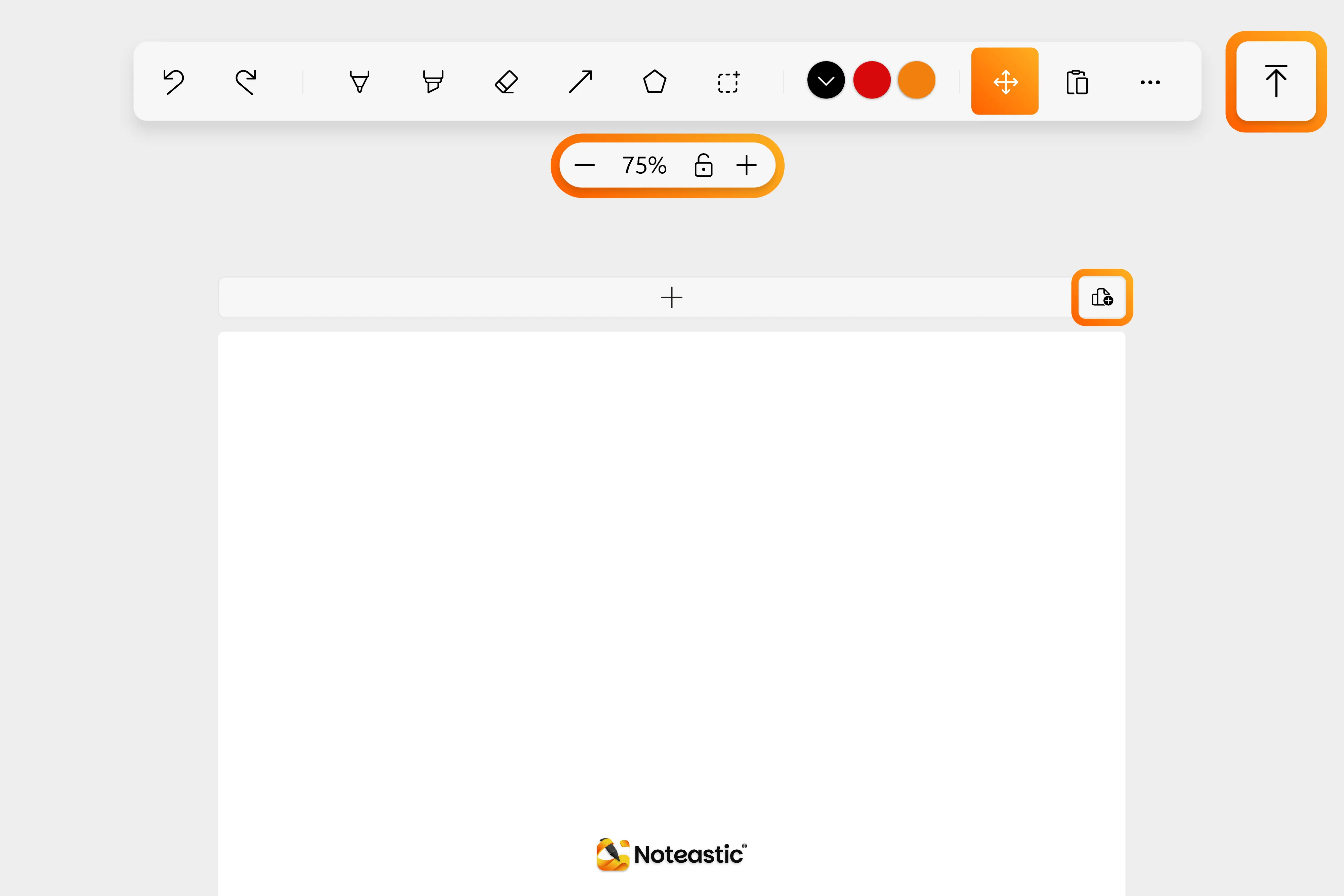Select the Highlighter tool
The height and width of the screenshot is (896, 1344).
[x=432, y=81]
